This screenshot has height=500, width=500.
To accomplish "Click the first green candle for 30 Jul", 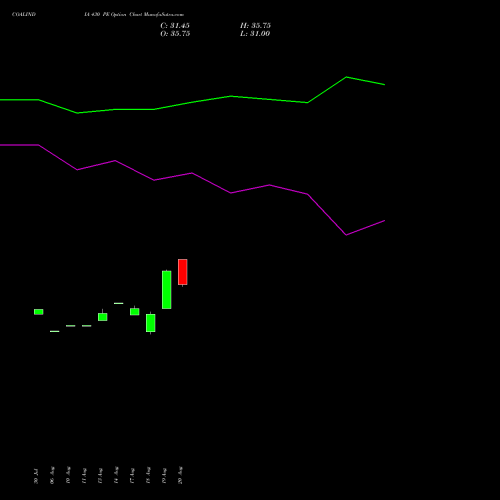I will (39, 312).
